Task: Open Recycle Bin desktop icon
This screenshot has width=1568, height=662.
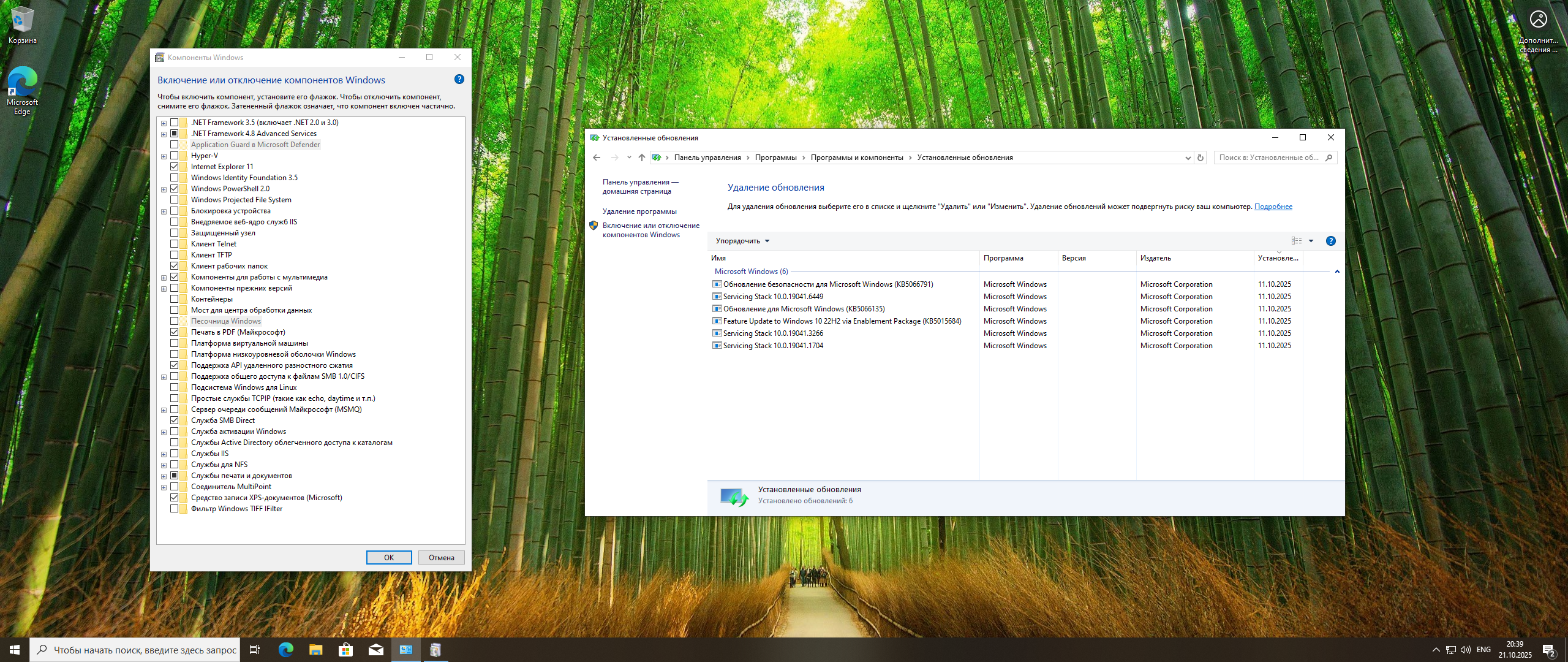Action: coord(22,25)
